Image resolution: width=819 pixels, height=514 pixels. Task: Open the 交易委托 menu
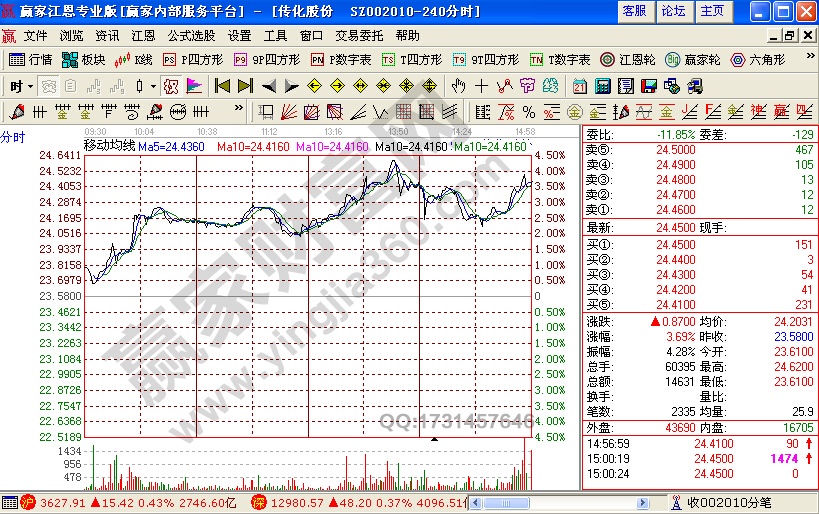[x=358, y=35]
